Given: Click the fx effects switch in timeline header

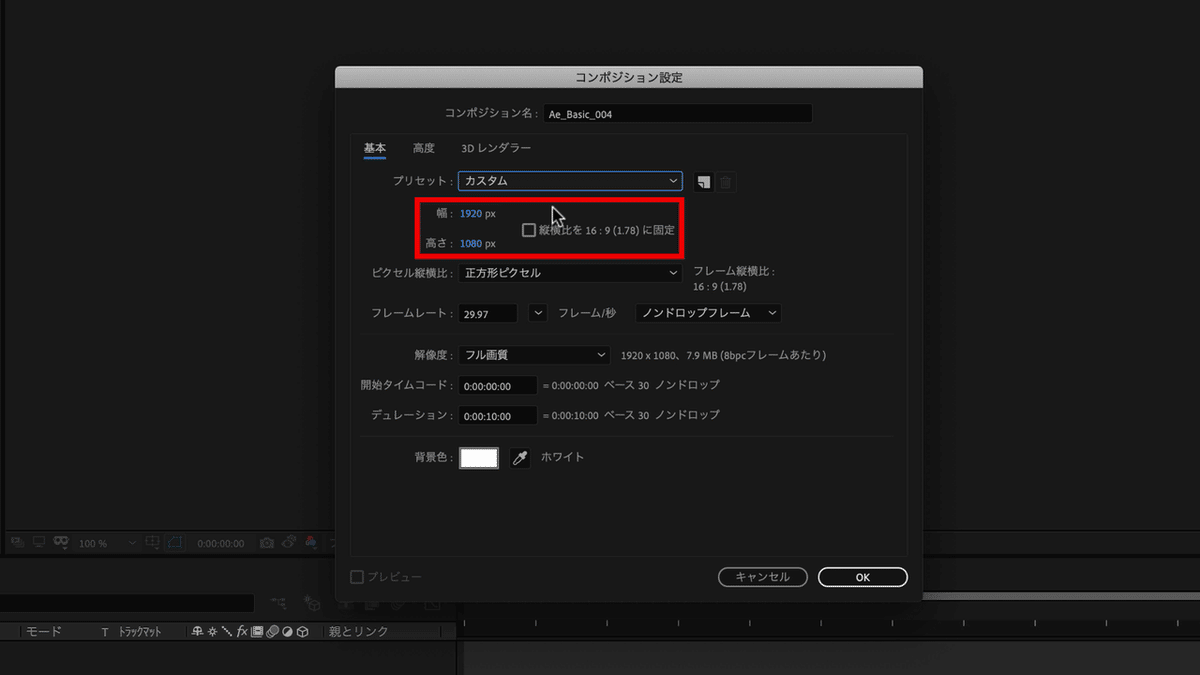Looking at the screenshot, I should [242, 632].
